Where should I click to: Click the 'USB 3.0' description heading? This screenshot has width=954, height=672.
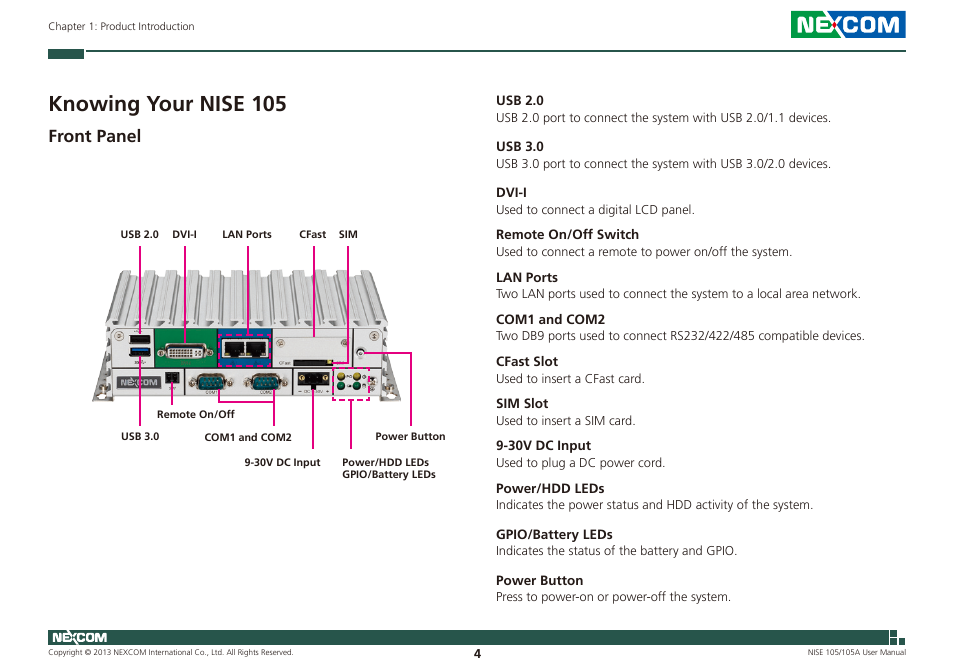tap(520, 147)
